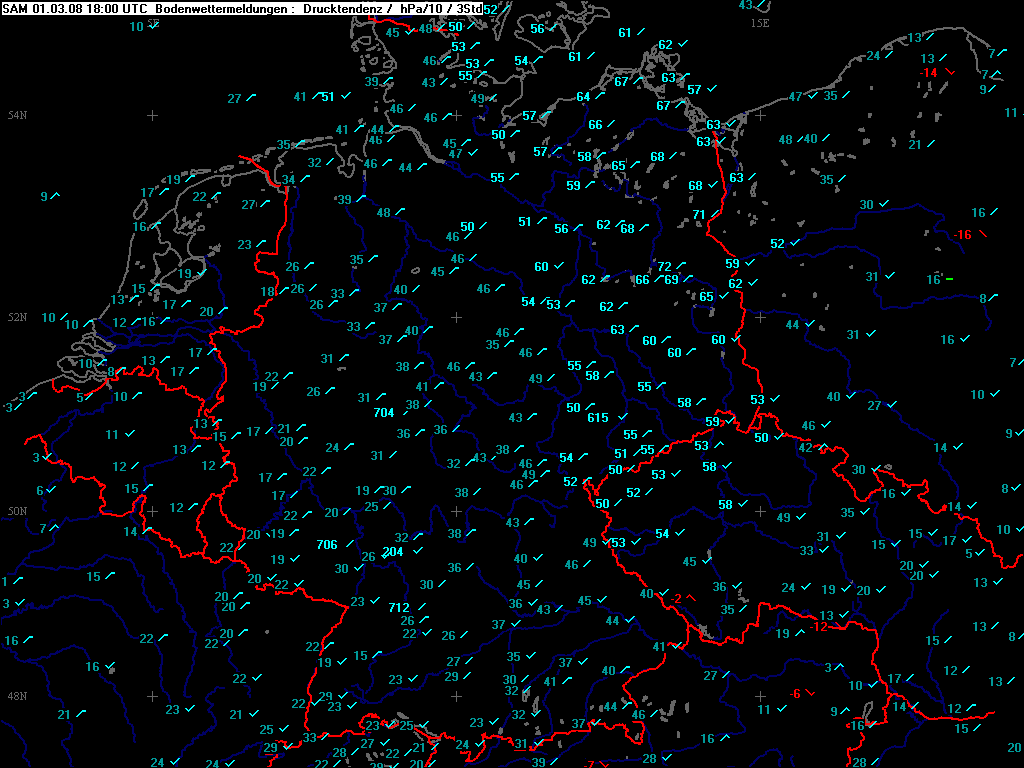Click the red falling-pressure symbol beside -14
Image resolution: width=1024 pixels, height=768 pixels.
coord(949,72)
